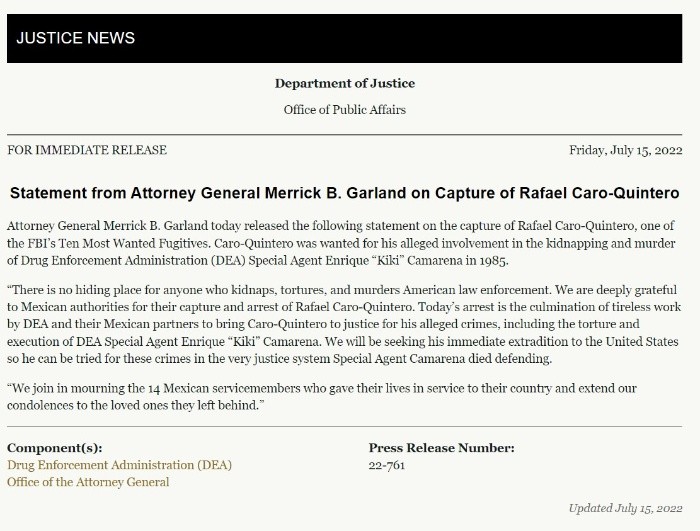Click the Press Release Number label
Image resolution: width=700 pixels, height=531 pixels.
[441, 448]
